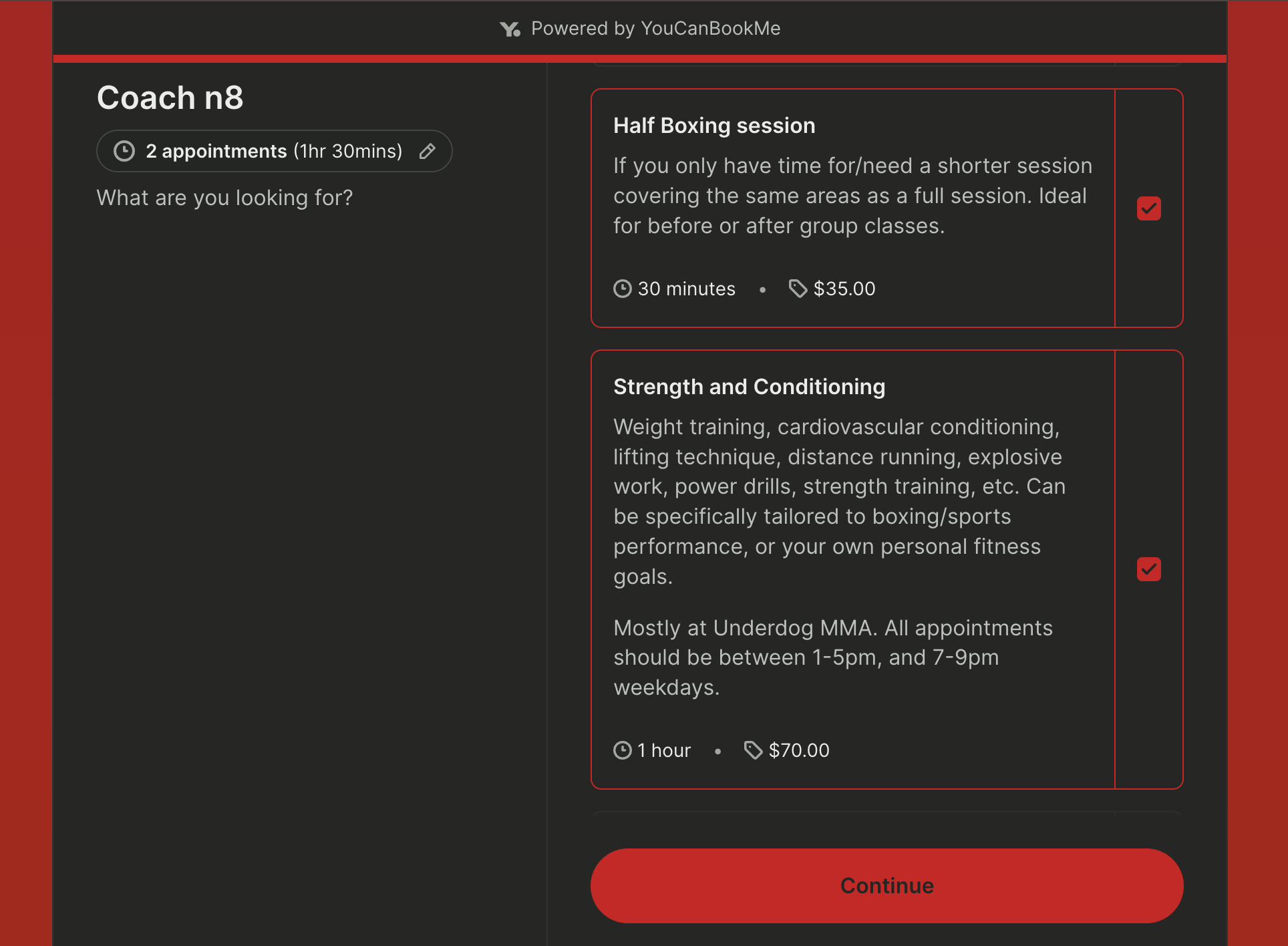
Task: Click the Strength and Conditioning title
Action: [749, 387]
